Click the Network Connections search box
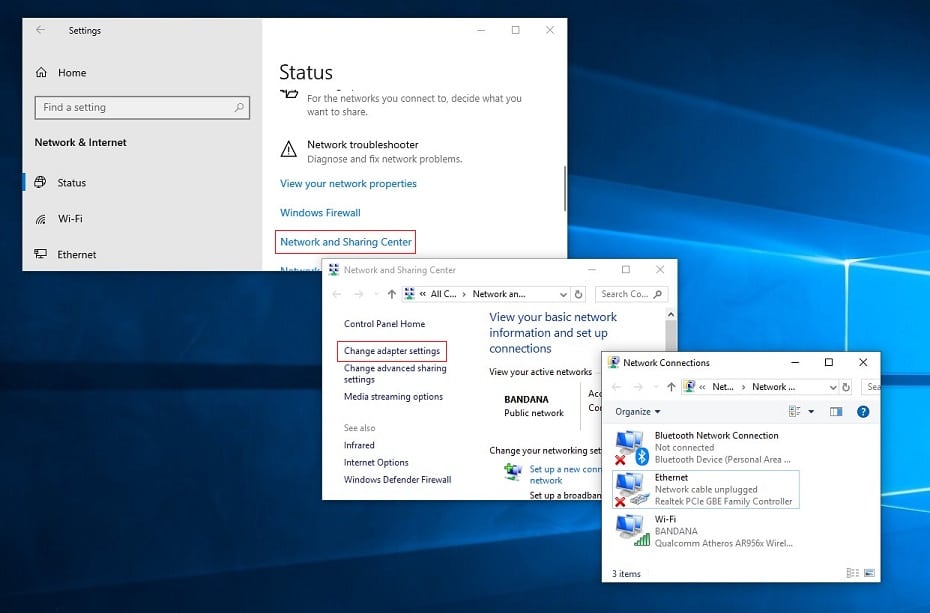The image size is (930, 613). [x=870, y=387]
